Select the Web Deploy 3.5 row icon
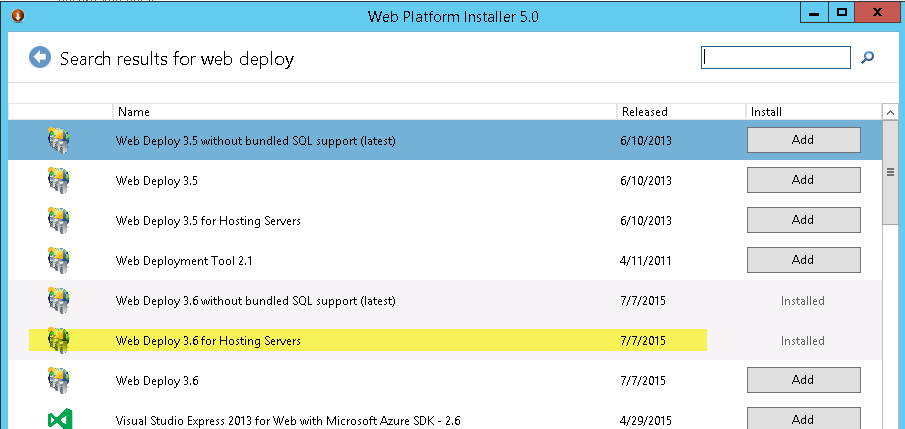This screenshot has height=429, width=905. tap(58, 180)
